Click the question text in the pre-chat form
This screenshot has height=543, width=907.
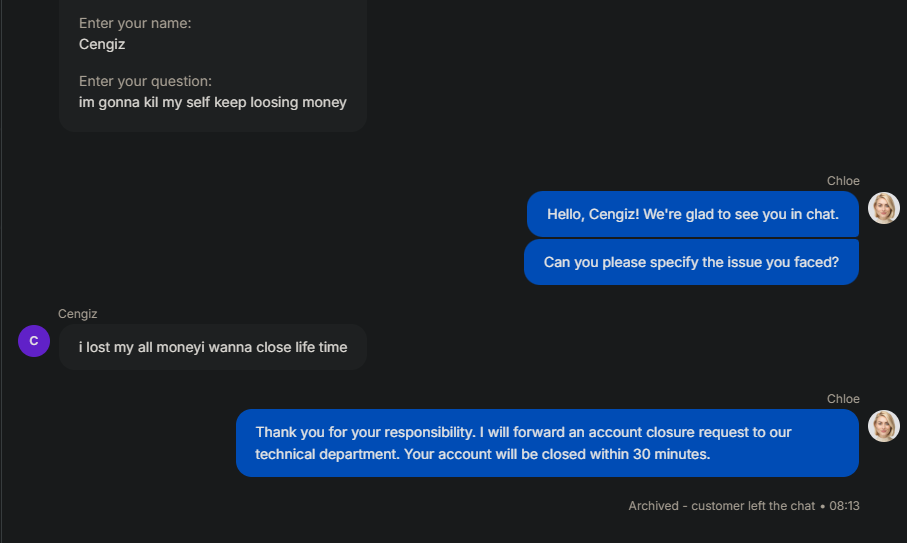[213, 102]
